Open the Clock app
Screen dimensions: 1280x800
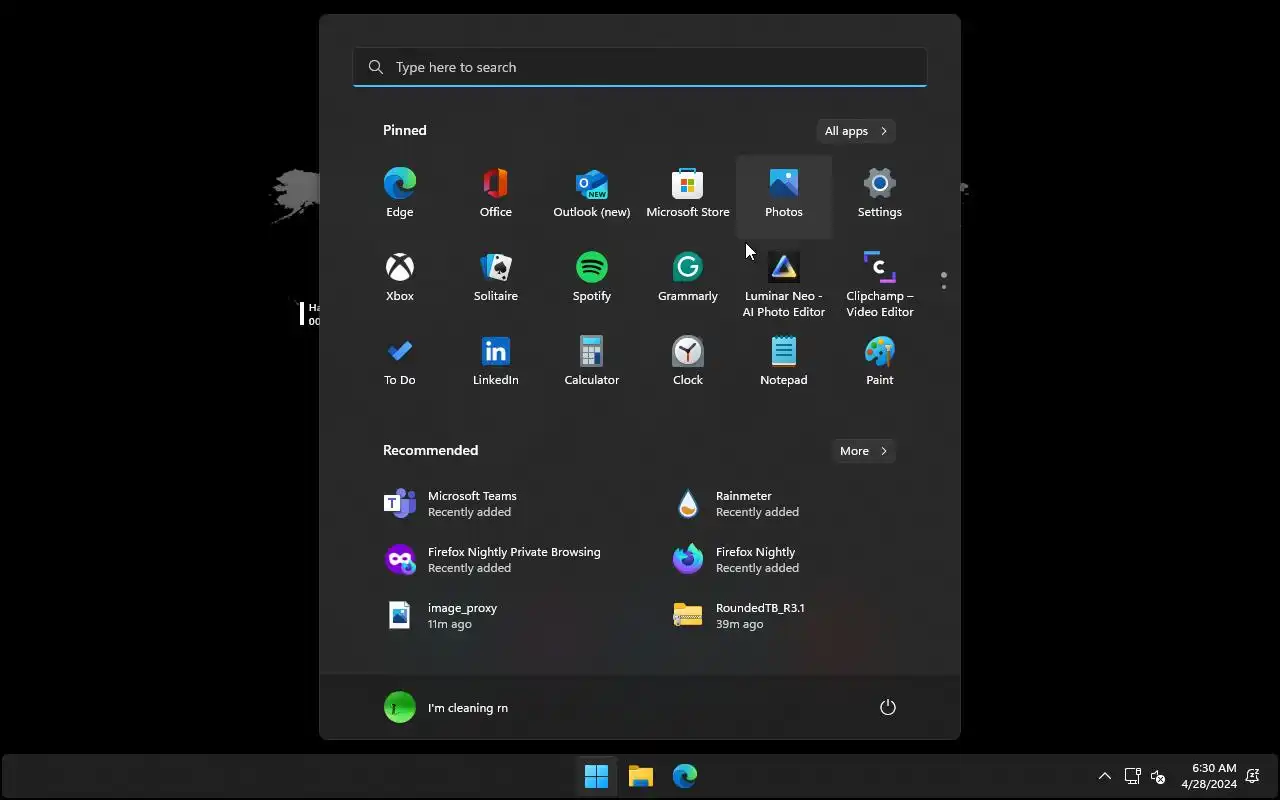coord(688,363)
